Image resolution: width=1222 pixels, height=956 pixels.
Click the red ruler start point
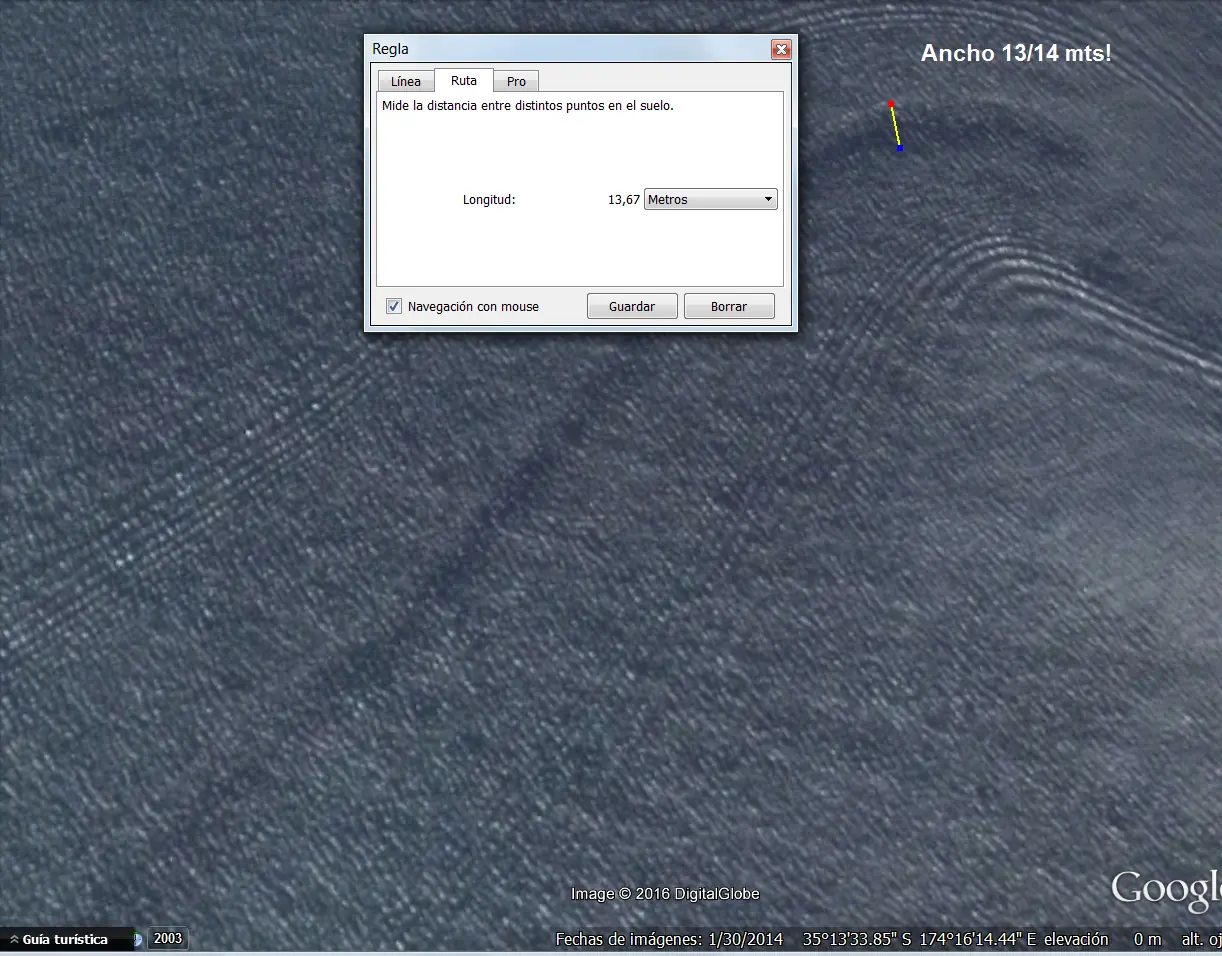click(x=891, y=104)
